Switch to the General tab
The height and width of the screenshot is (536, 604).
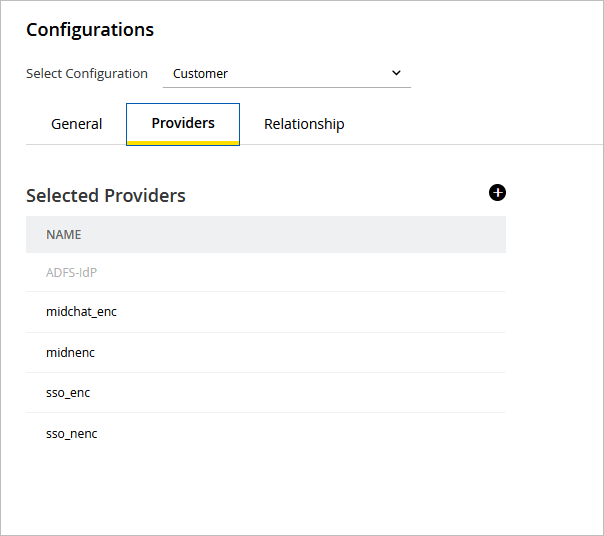76,124
